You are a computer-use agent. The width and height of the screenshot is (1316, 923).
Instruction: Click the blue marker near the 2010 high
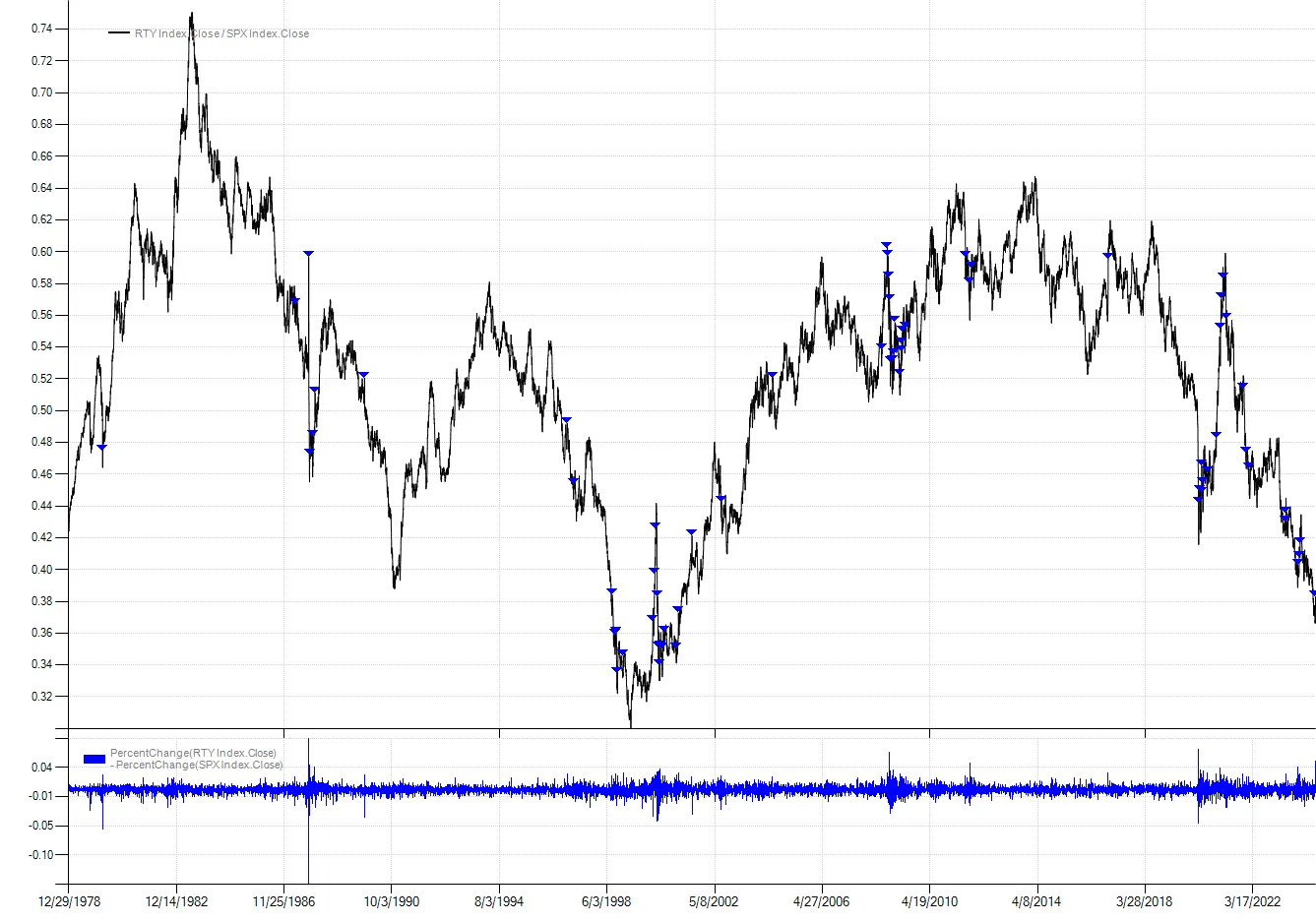coord(963,253)
